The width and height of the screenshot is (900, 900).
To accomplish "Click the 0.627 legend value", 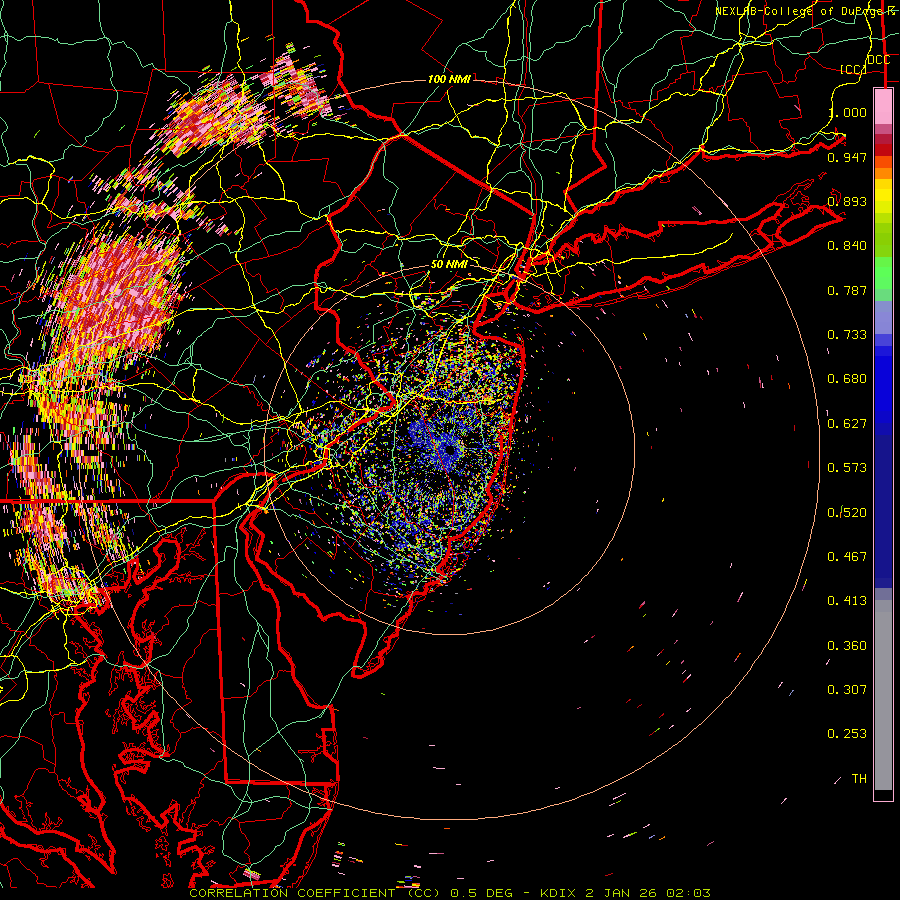I will (x=847, y=424).
